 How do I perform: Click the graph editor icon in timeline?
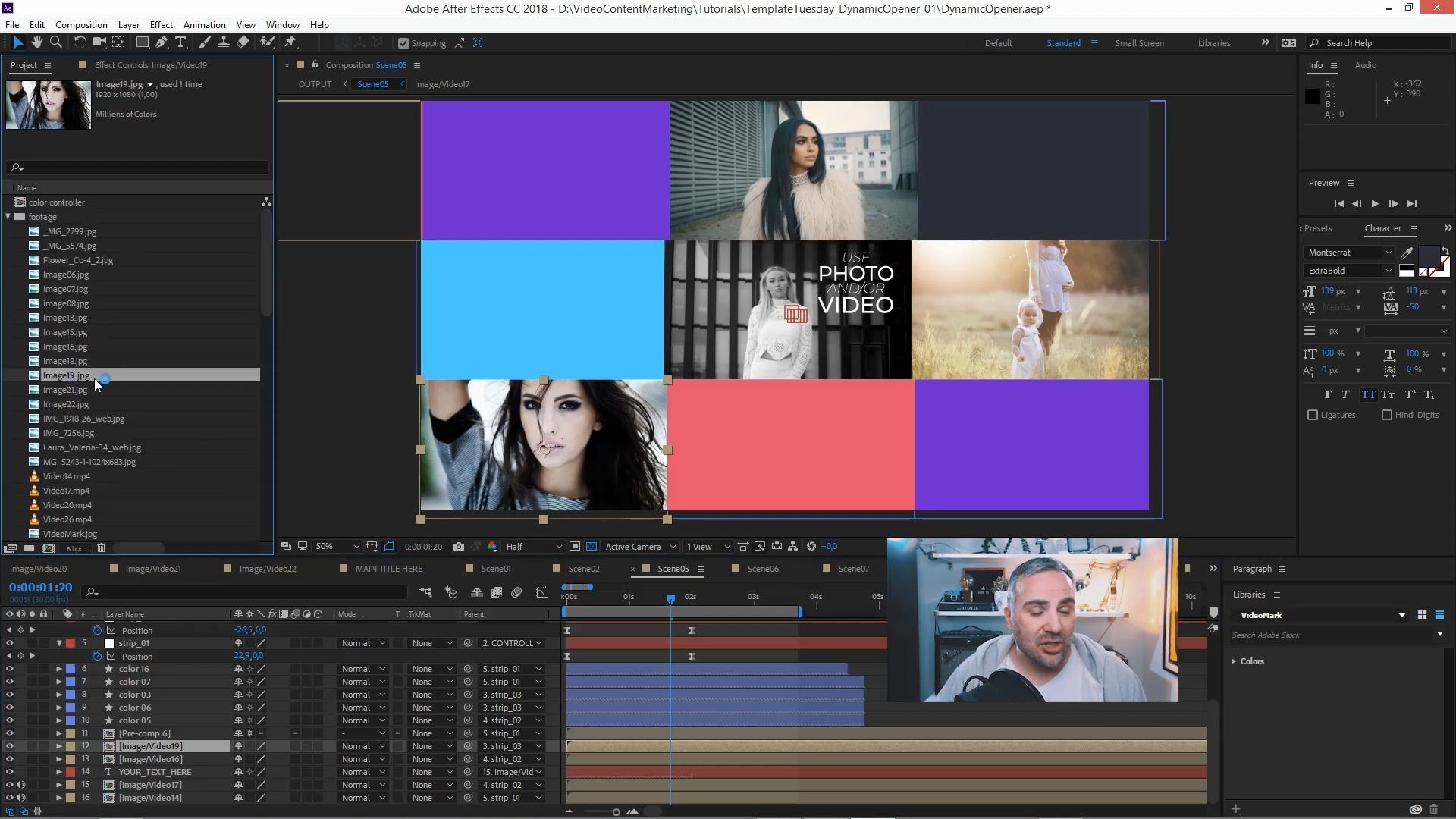tap(542, 592)
